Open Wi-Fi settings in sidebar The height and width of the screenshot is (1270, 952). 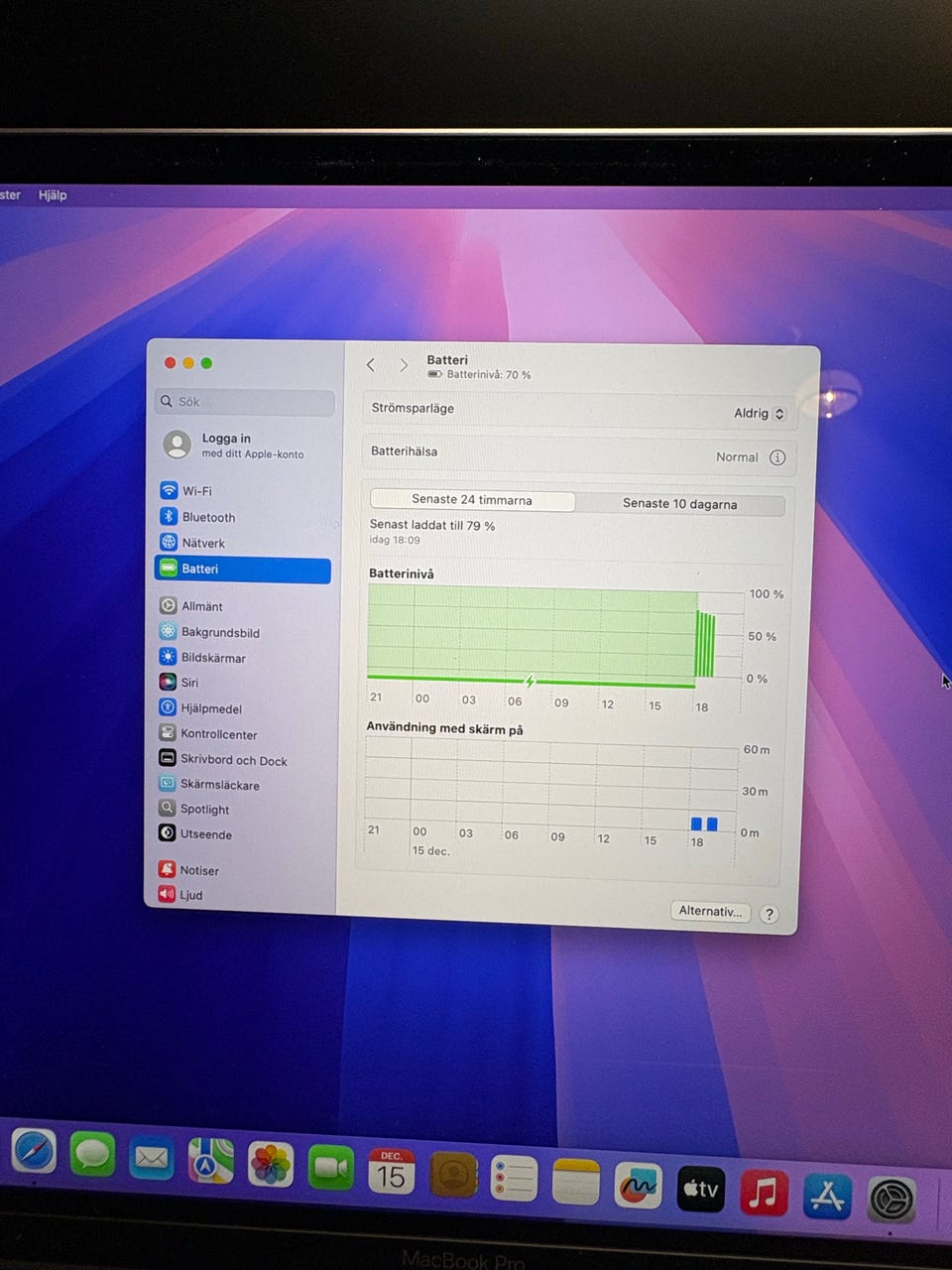pos(196,491)
